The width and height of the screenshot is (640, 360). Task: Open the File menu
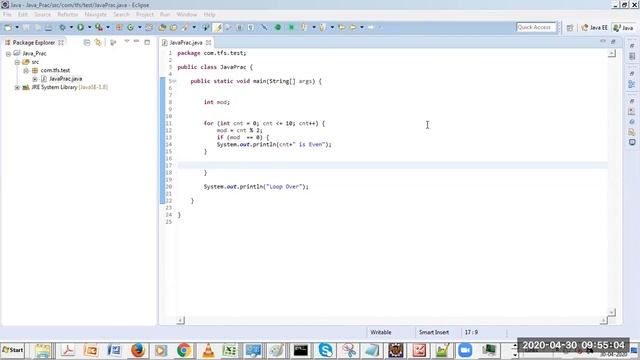click(x=7, y=14)
